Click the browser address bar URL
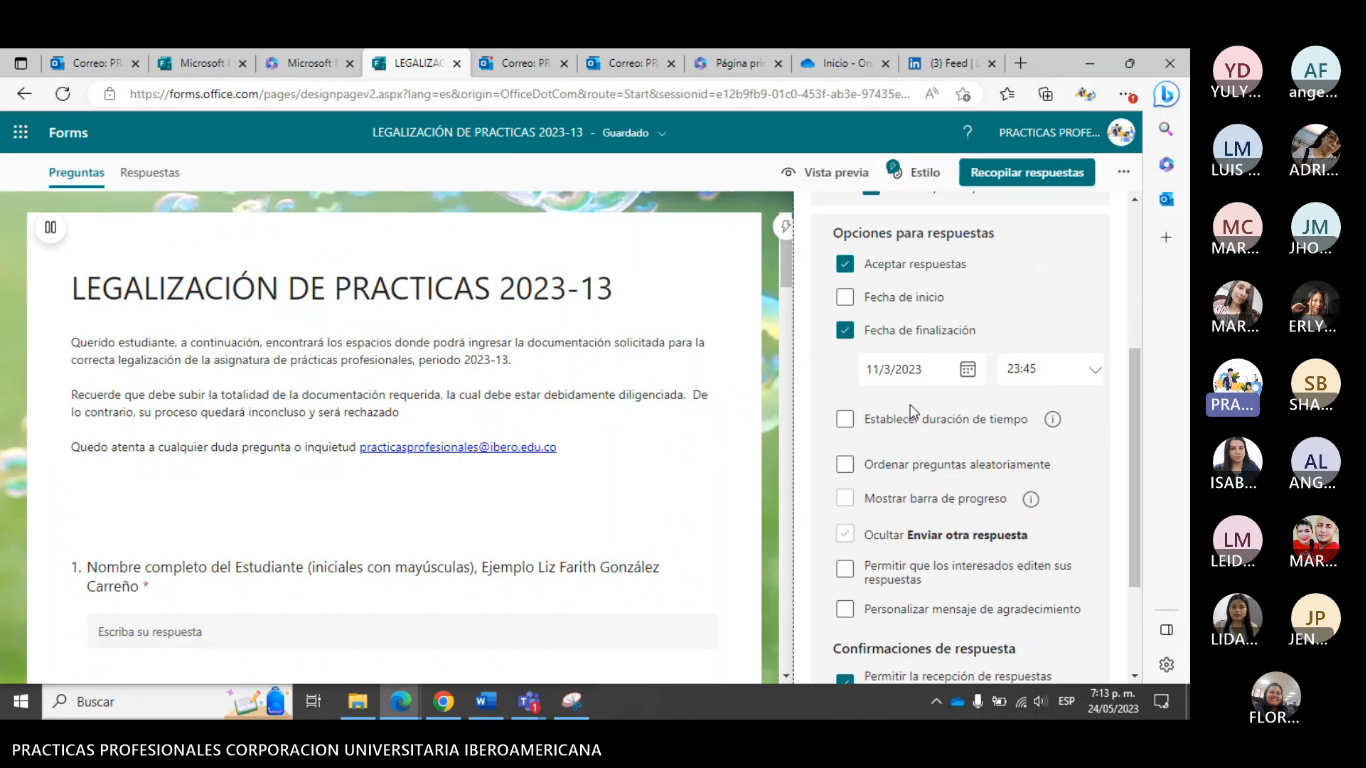Viewport: 1366px width, 768px height. click(520, 94)
